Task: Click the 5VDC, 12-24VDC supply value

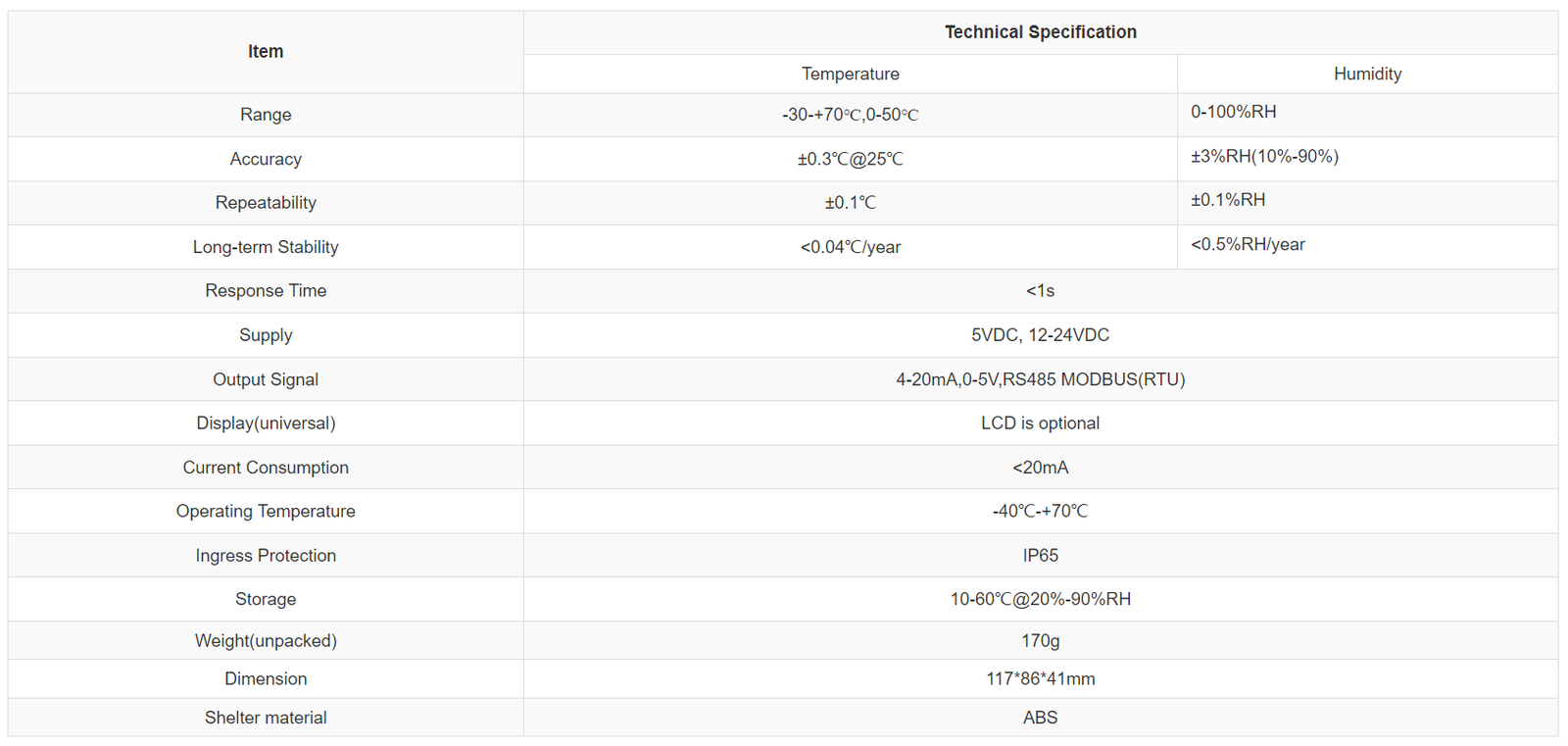Action: pos(1040,335)
